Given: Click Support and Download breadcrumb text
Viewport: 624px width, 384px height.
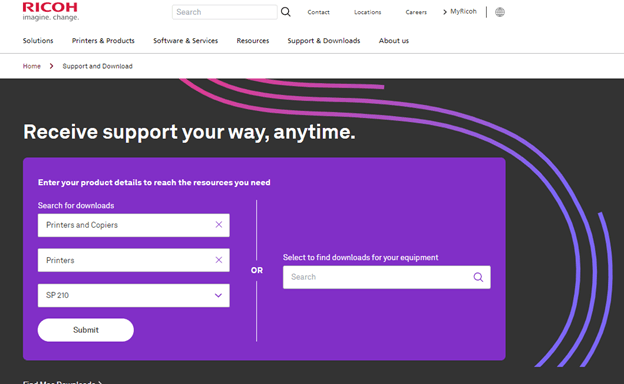Looking at the screenshot, I should (x=98, y=66).
